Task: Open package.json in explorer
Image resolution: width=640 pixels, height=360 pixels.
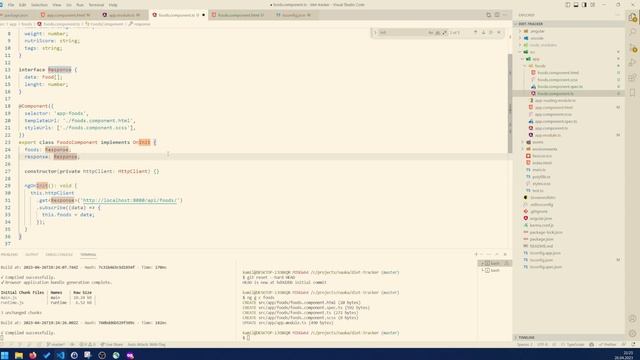Action: coord(569,239)
